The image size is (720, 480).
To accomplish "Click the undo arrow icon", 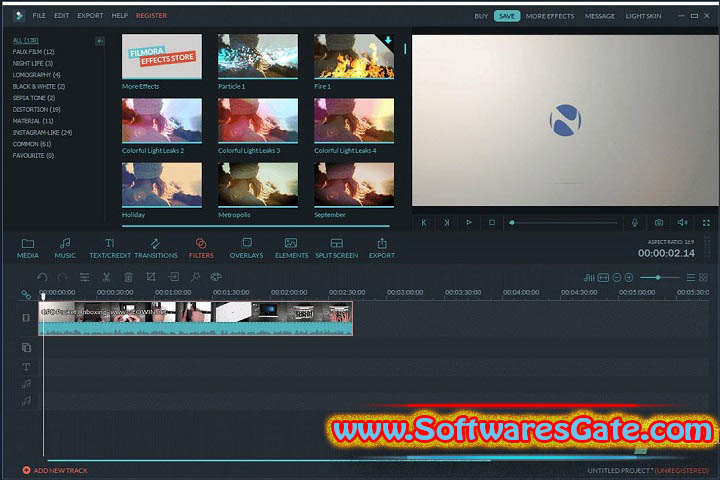I will coord(42,277).
